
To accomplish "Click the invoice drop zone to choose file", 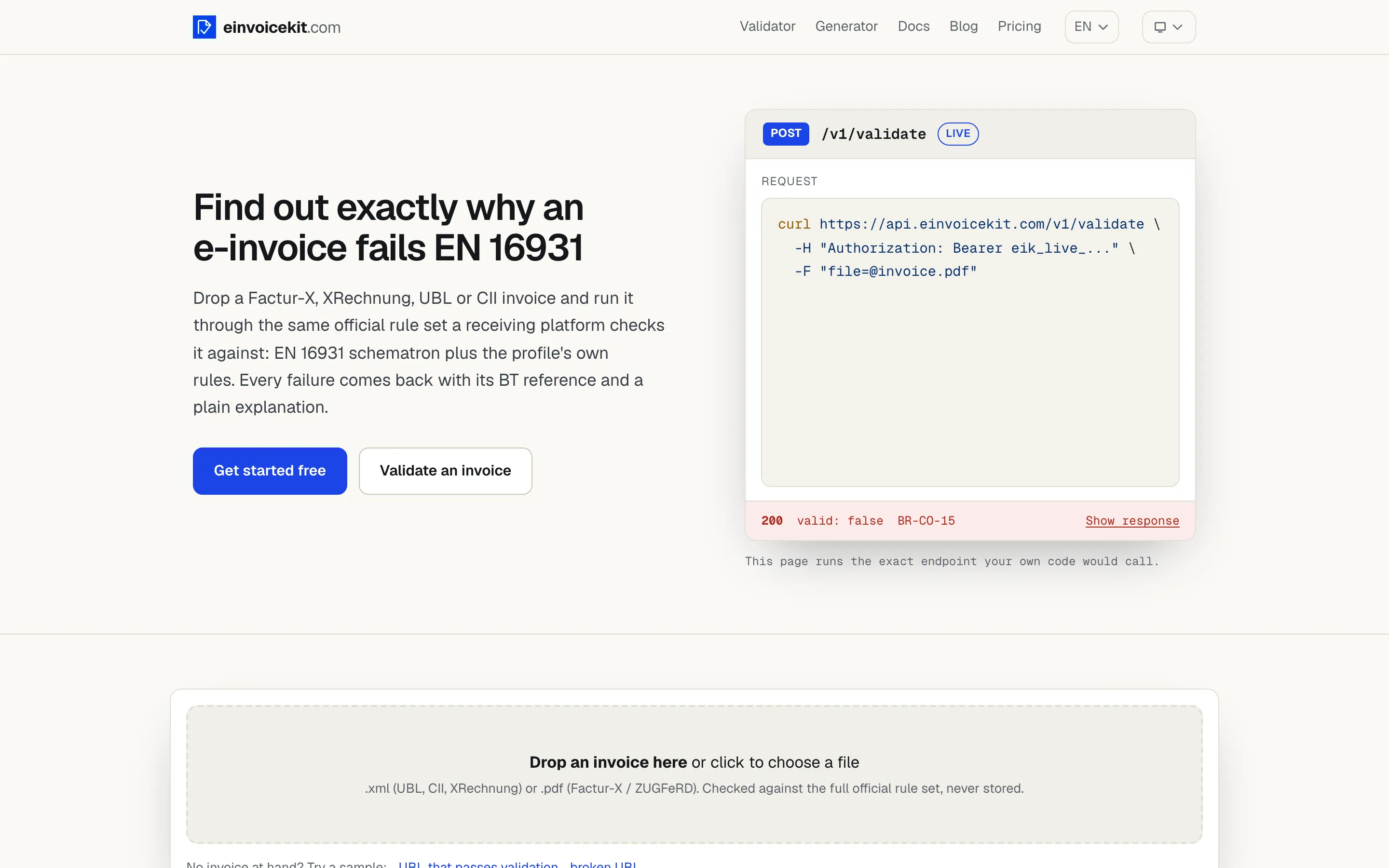I will 694,774.
